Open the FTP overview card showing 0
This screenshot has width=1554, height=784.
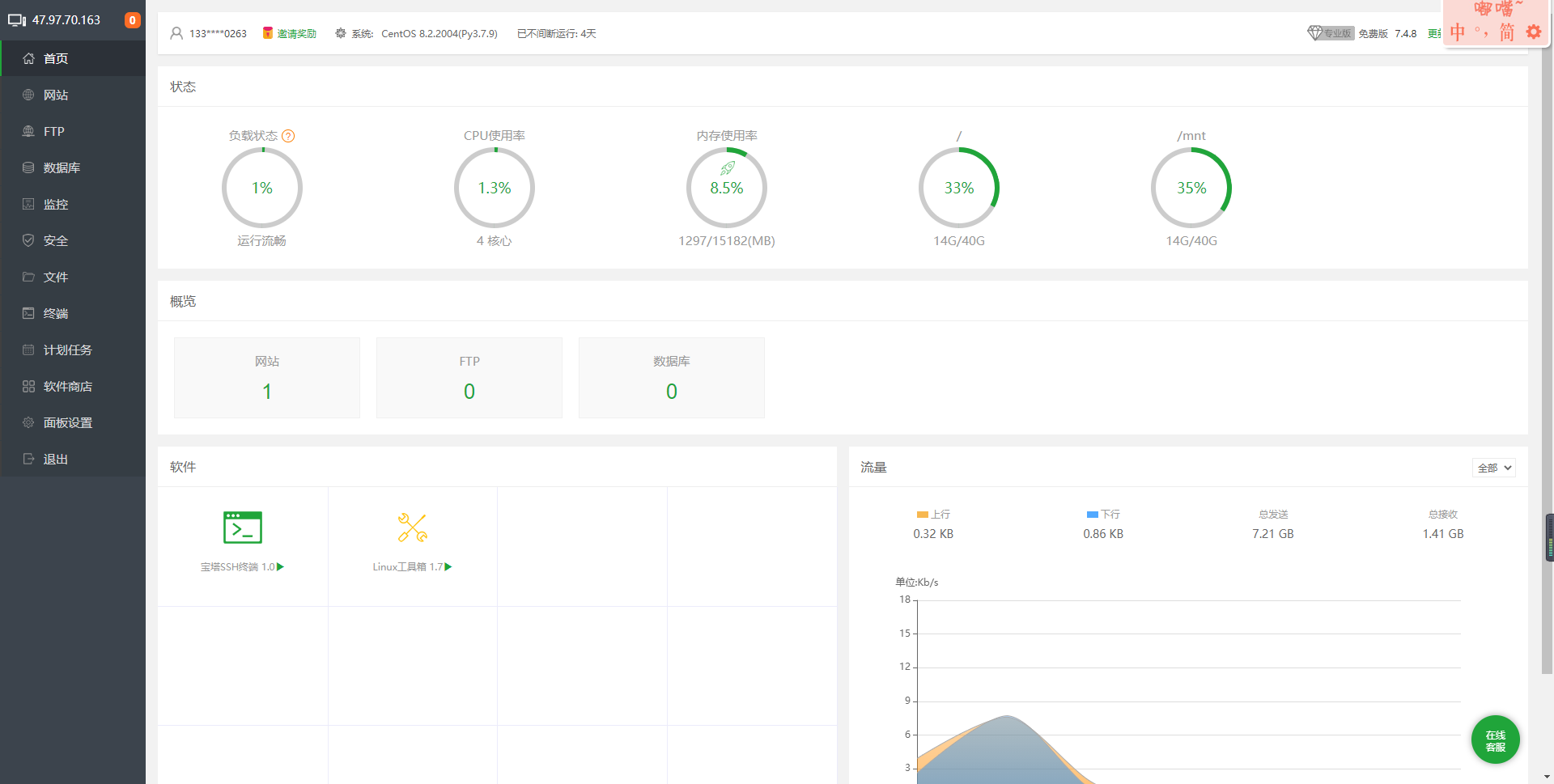click(x=469, y=378)
